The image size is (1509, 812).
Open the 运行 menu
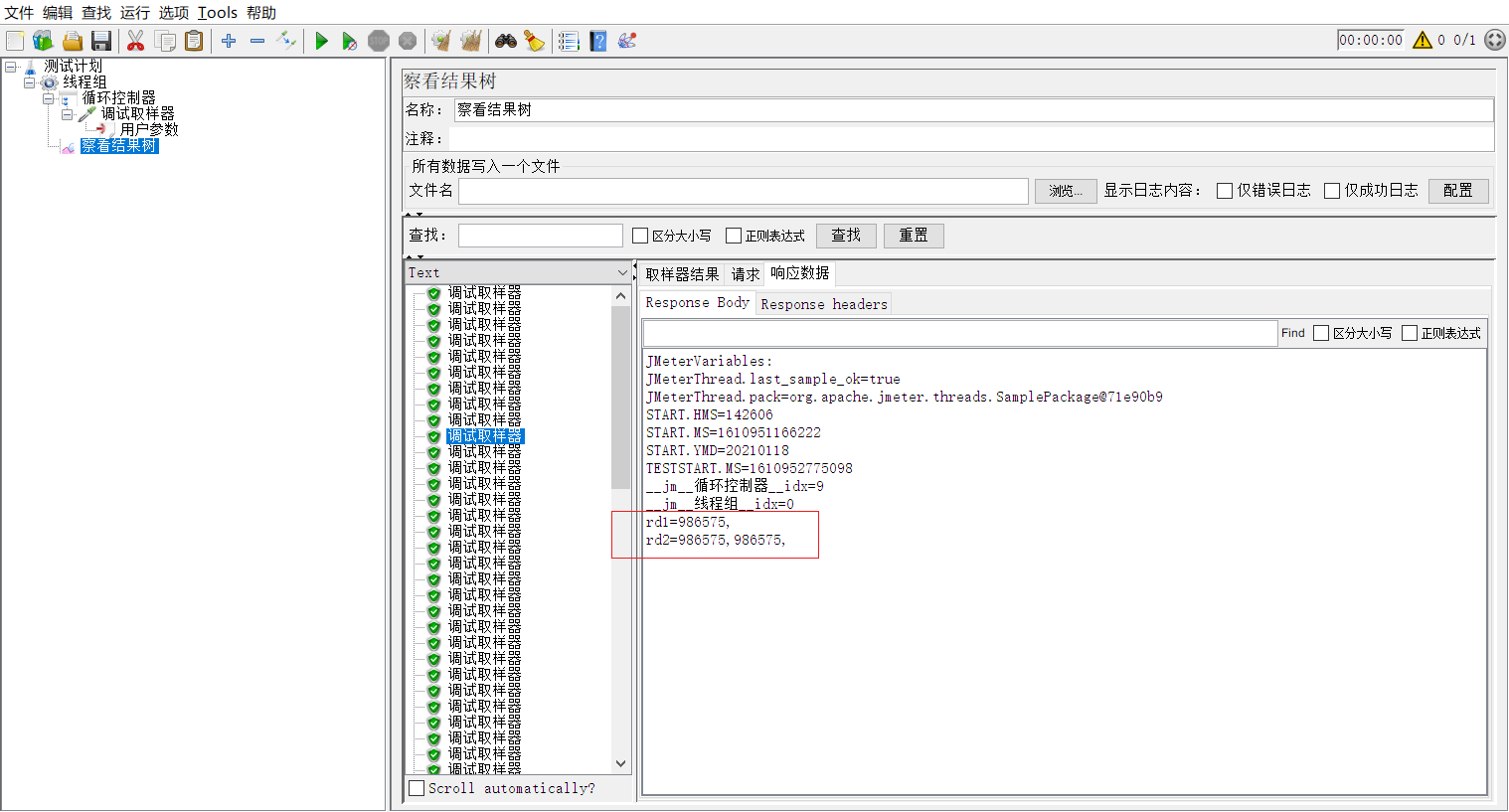134,13
